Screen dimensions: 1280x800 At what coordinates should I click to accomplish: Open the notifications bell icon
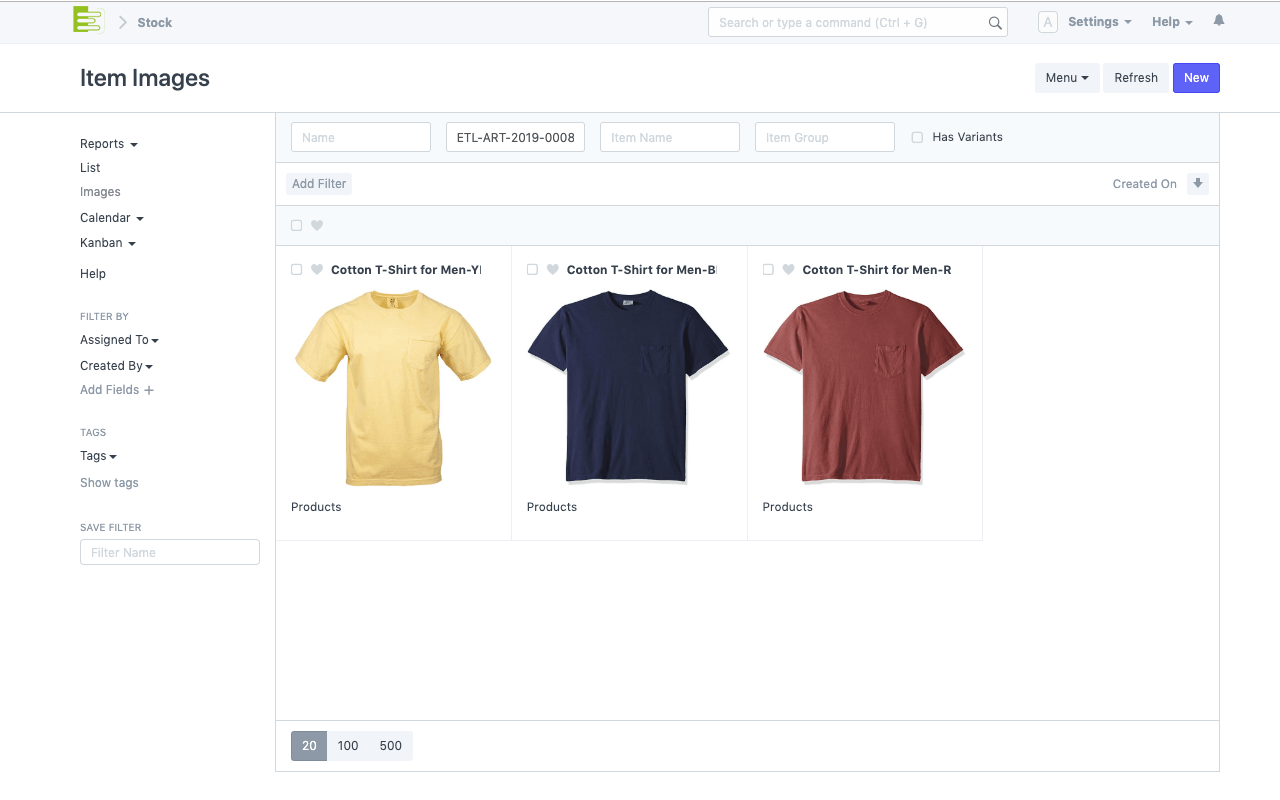point(1218,21)
